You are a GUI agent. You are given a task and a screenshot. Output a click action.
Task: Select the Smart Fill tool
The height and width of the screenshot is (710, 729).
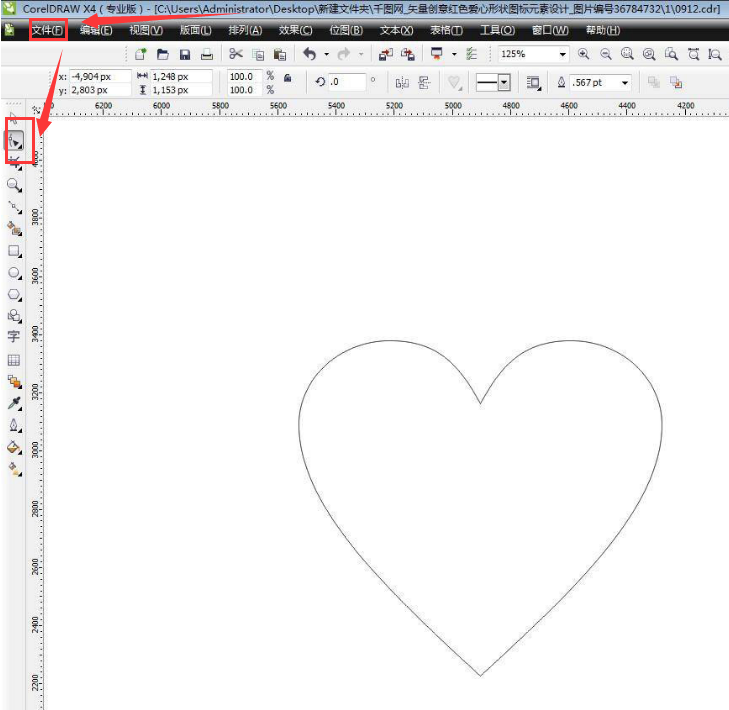pyautogui.click(x=14, y=229)
